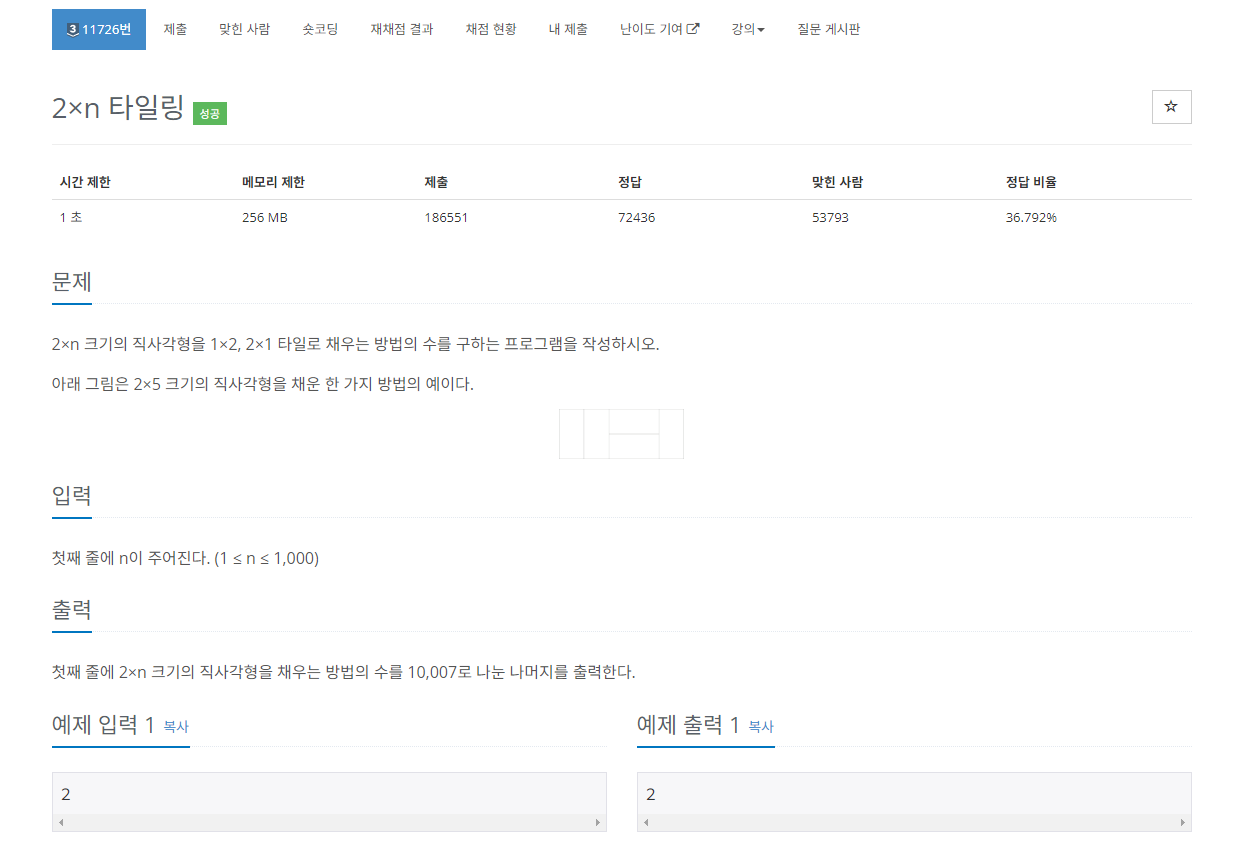1241x850 pixels.
Task: Click the 문제 section heading
Action: point(72,281)
